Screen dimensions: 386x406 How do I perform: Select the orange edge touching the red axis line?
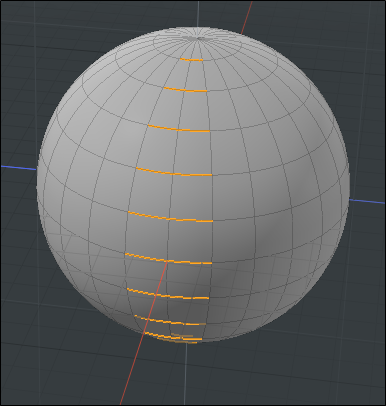coord(169,259)
